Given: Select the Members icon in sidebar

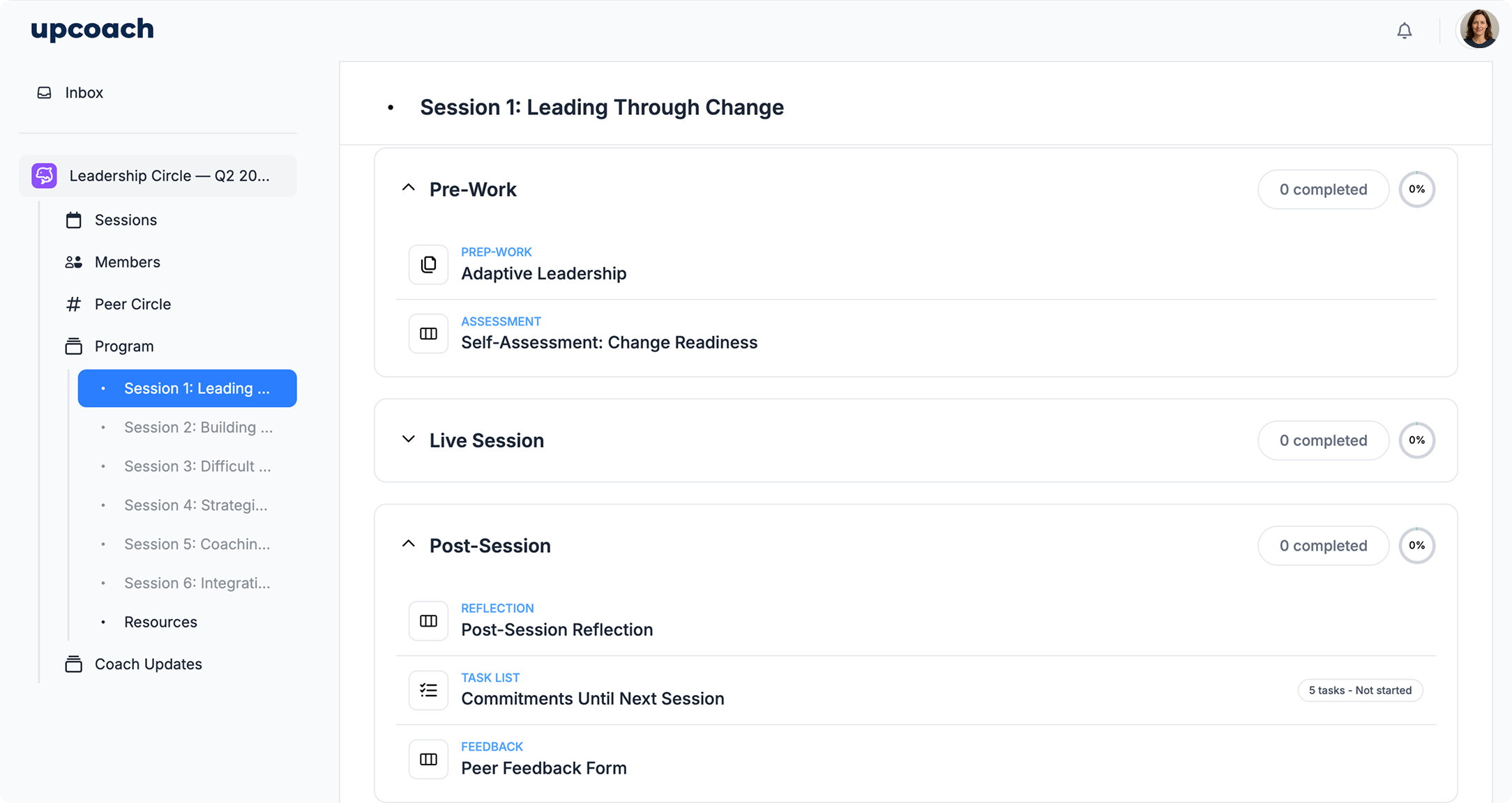Looking at the screenshot, I should click(74, 261).
